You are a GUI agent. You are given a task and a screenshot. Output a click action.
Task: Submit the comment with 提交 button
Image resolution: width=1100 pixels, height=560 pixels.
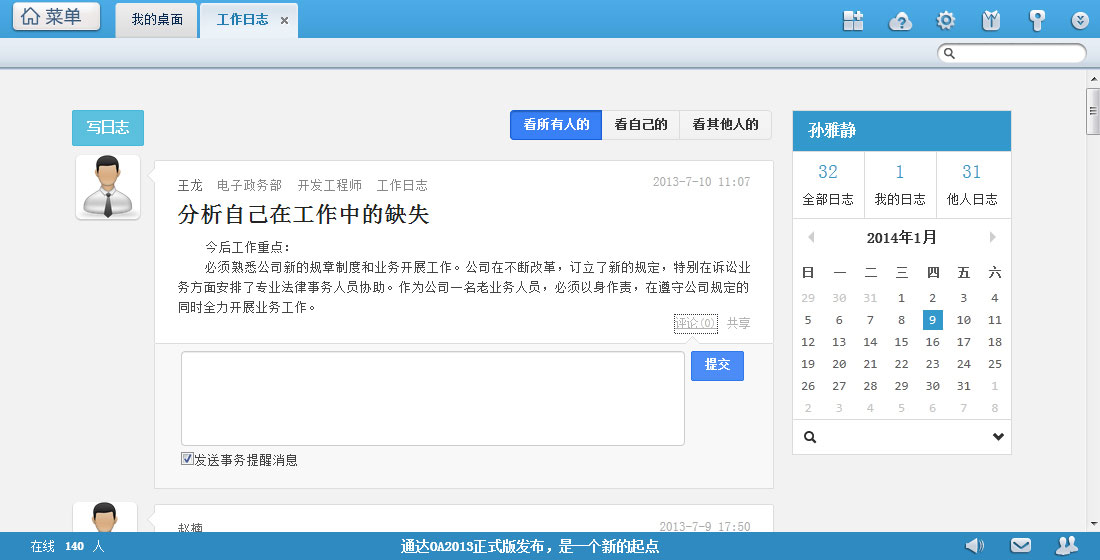(717, 366)
